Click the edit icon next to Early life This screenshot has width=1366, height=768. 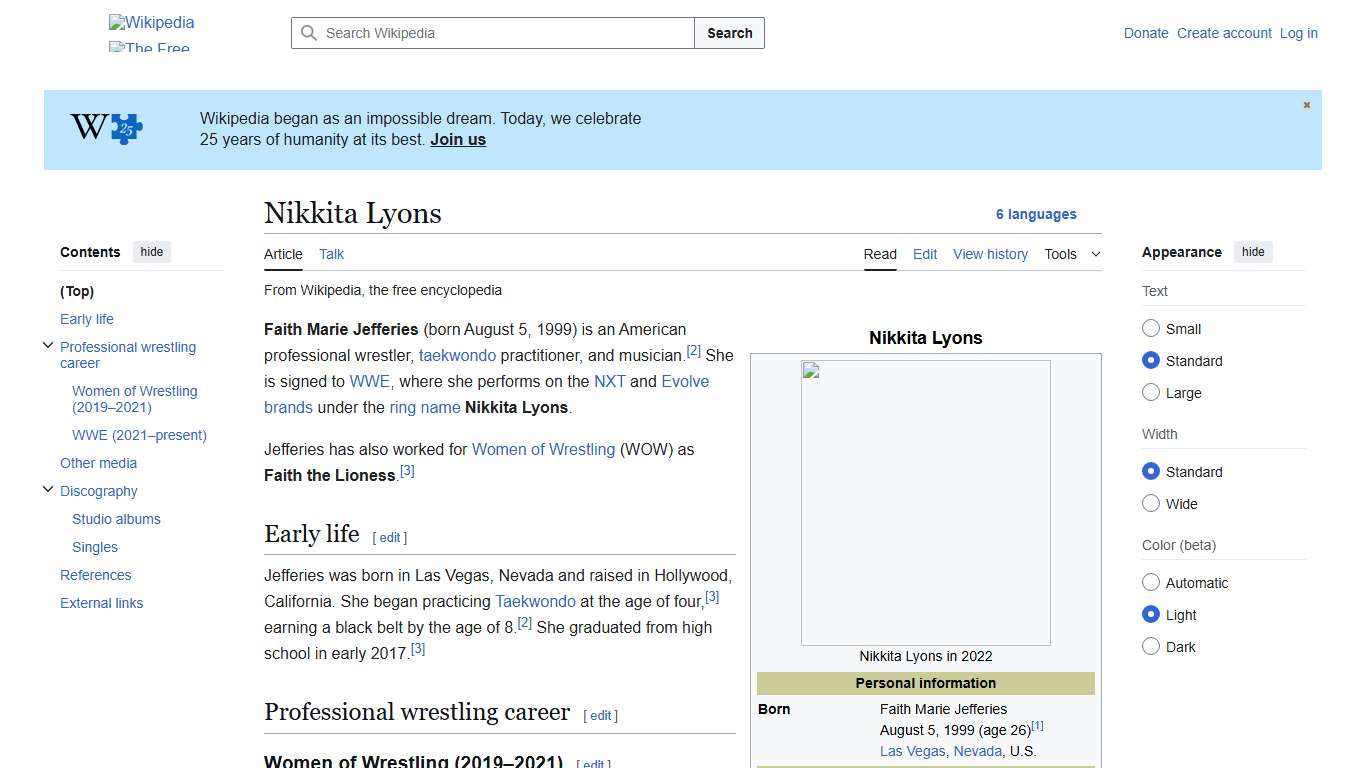pyautogui.click(x=390, y=537)
